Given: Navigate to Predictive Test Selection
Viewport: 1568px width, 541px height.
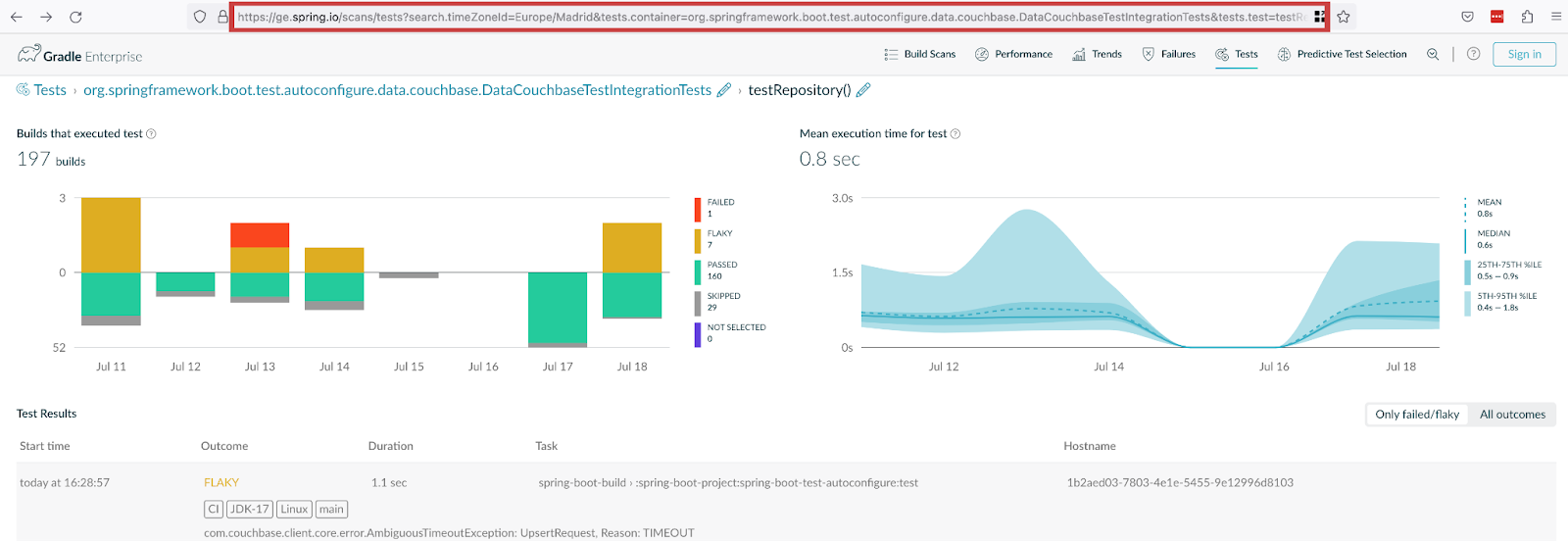Looking at the screenshot, I should point(1342,55).
